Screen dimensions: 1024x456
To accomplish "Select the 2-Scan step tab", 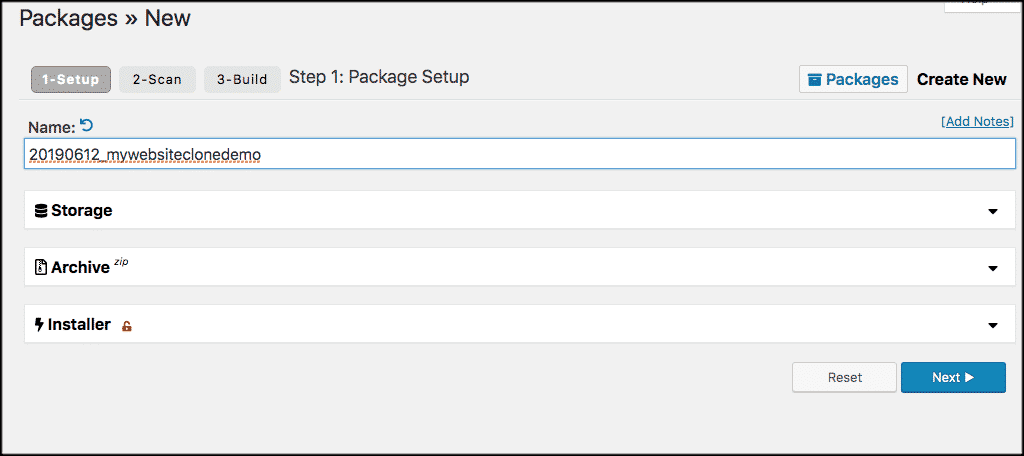I will click(157, 79).
